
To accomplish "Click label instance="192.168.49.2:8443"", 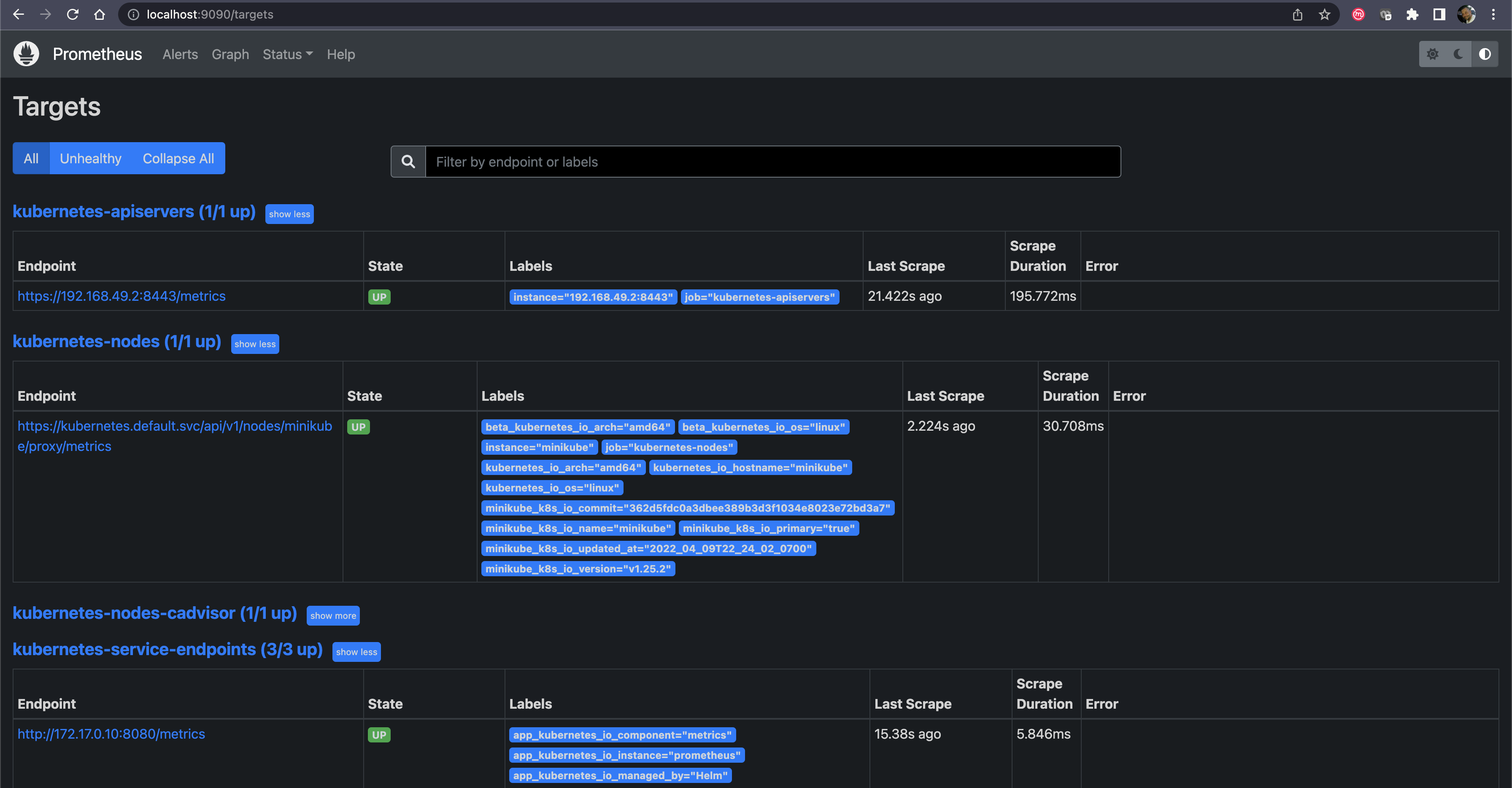I will 593,297.
